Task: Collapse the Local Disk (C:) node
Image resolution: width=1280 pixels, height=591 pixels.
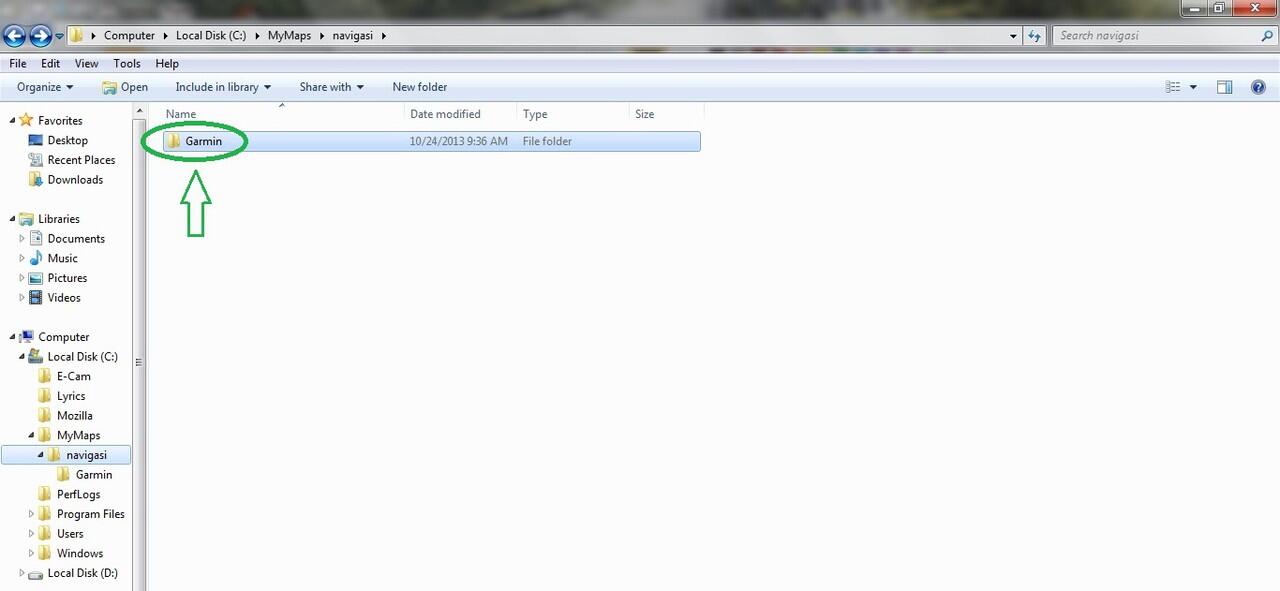Action: point(22,357)
